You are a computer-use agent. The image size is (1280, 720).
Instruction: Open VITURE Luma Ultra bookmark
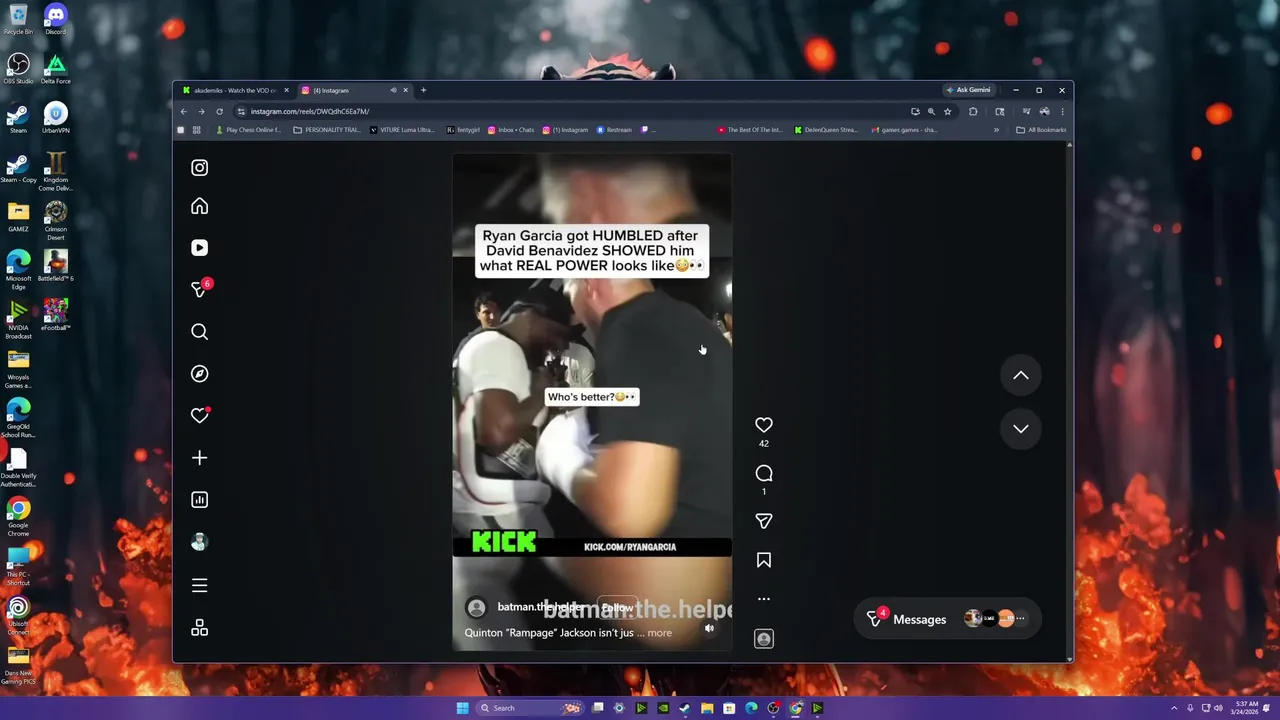click(402, 130)
